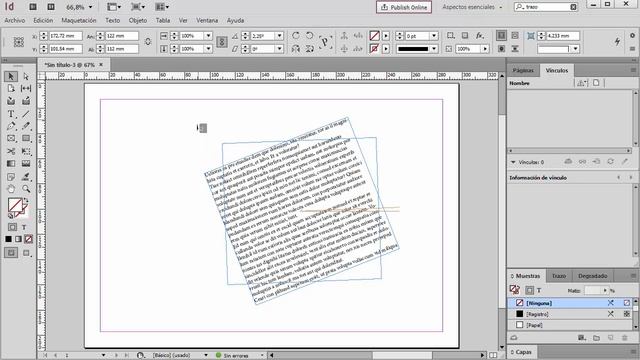Select the Page tool

tap(11, 88)
